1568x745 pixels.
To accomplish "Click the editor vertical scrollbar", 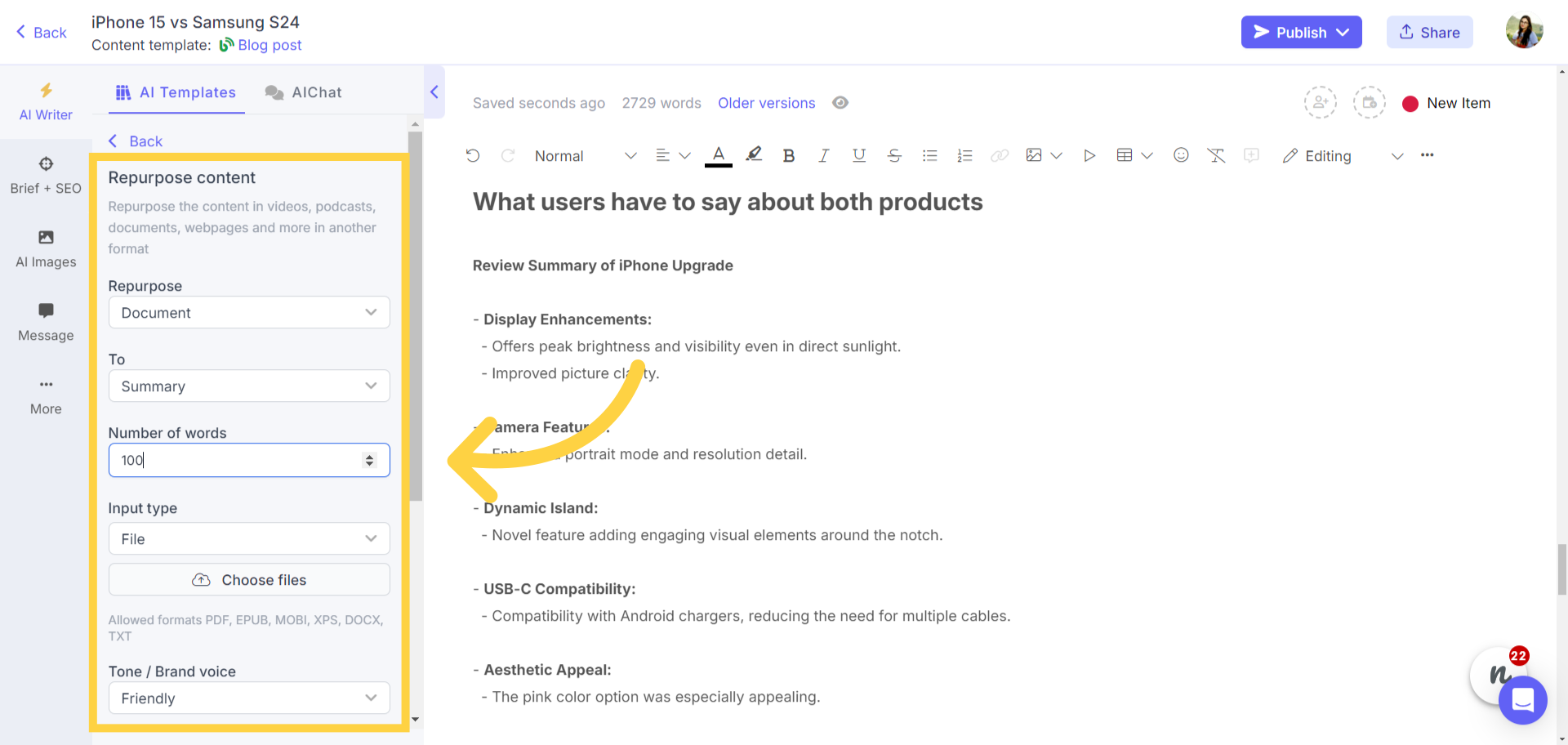I will point(1561,569).
